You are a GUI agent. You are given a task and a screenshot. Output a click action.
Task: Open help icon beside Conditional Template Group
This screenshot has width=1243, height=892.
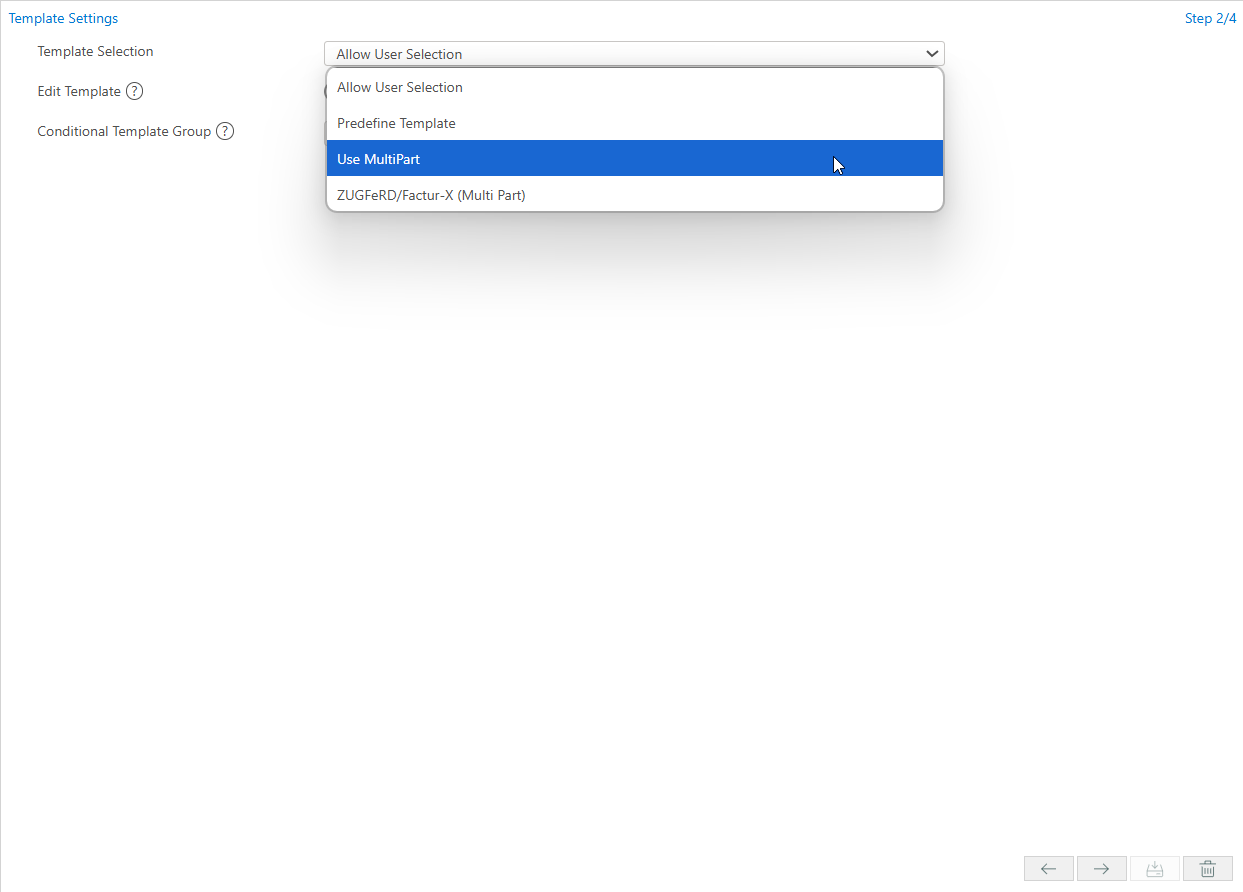(x=225, y=131)
